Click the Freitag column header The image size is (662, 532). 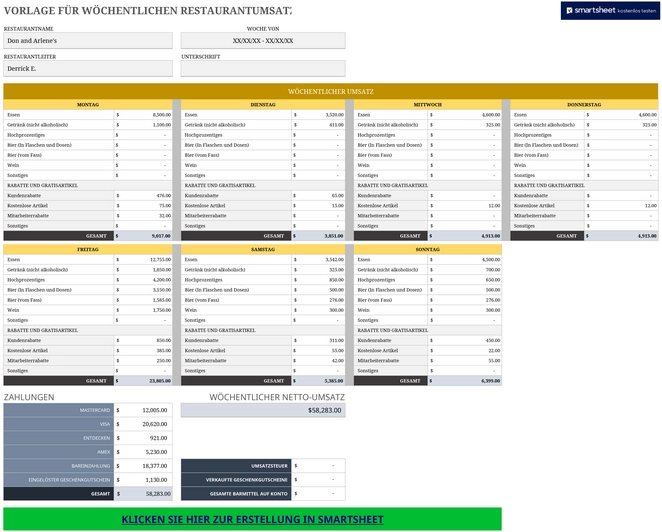pos(88,250)
